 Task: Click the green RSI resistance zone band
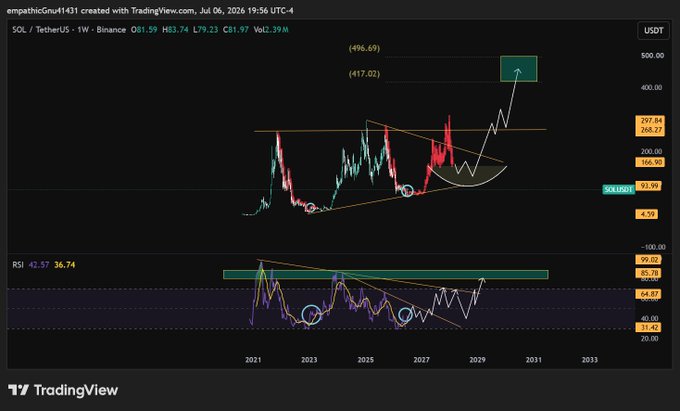pyautogui.click(x=386, y=274)
